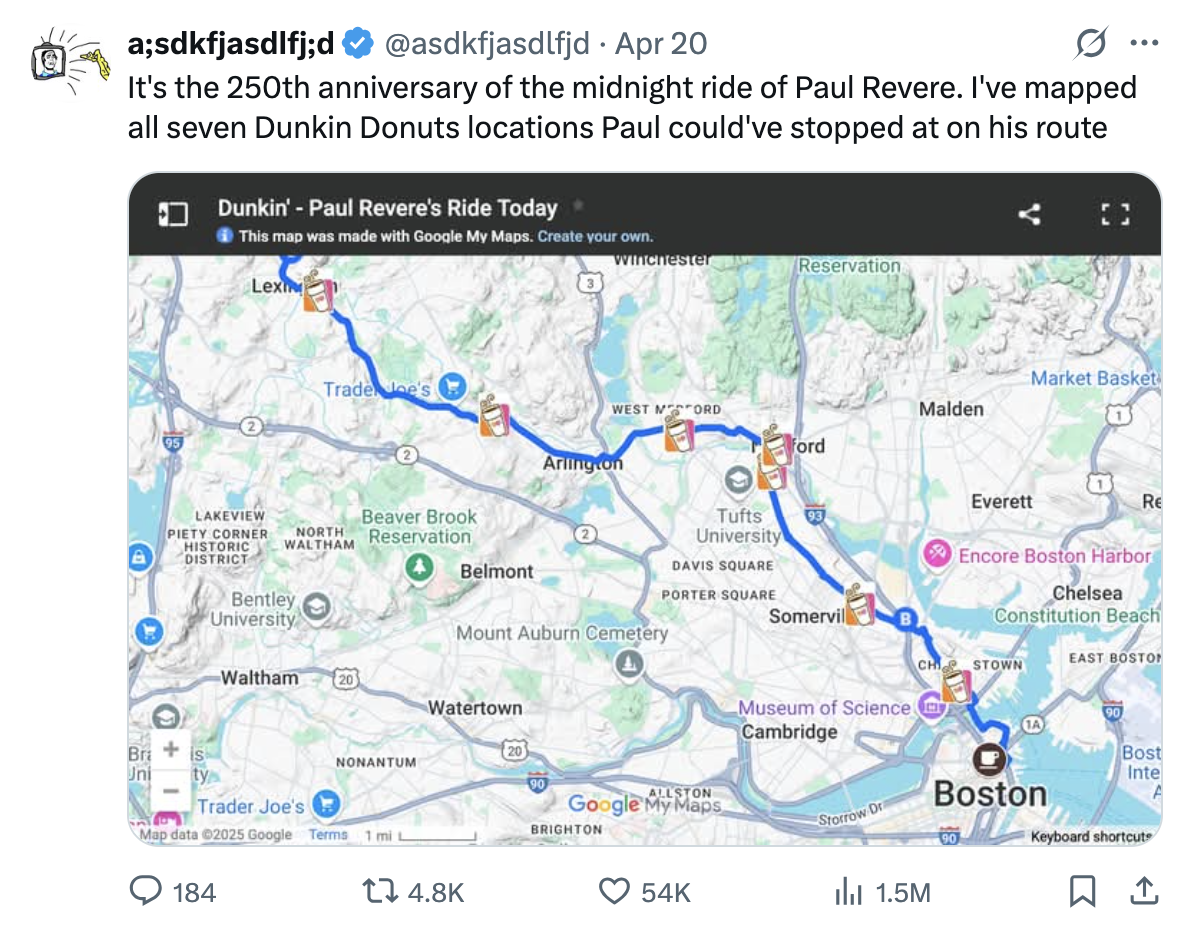Viewport: 1188px width, 932px height.
Task: Share the post via upload arrow icon
Action: pyautogui.click(x=1145, y=891)
